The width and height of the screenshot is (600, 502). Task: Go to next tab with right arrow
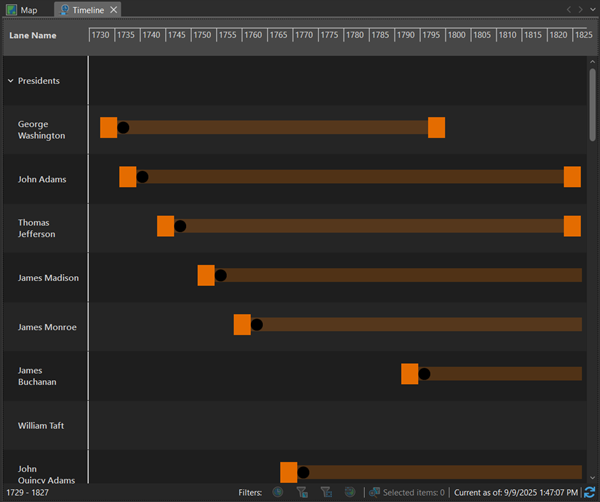[580, 10]
